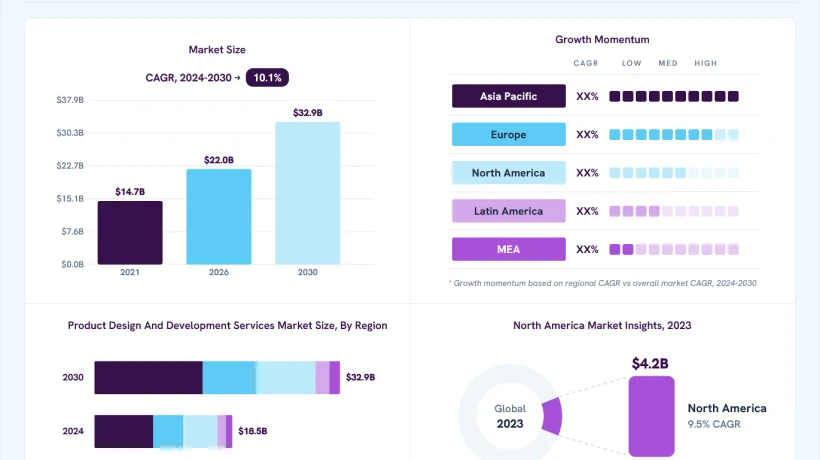820x460 pixels.
Task: Click the growth momentum footnote text
Action: point(602,283)
